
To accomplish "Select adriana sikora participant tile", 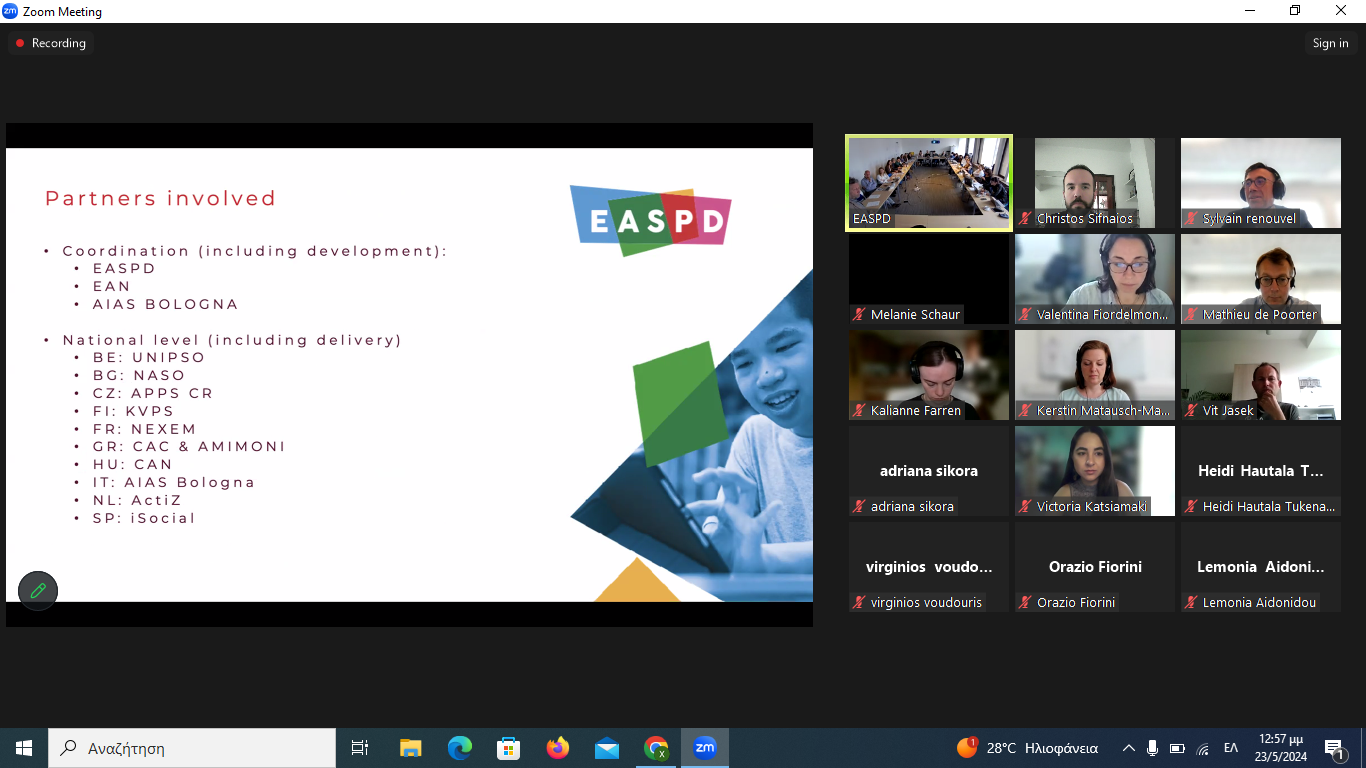I will 929,471.
